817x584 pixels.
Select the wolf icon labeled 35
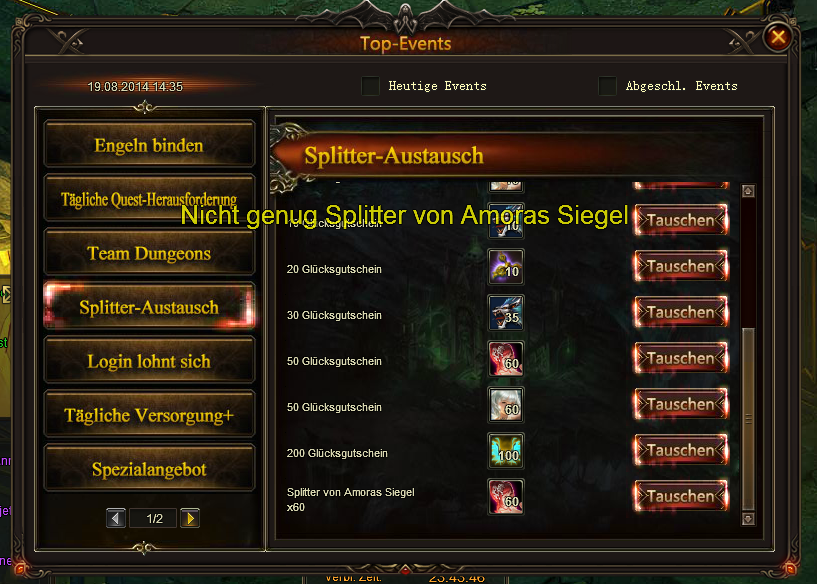[505, 313]
